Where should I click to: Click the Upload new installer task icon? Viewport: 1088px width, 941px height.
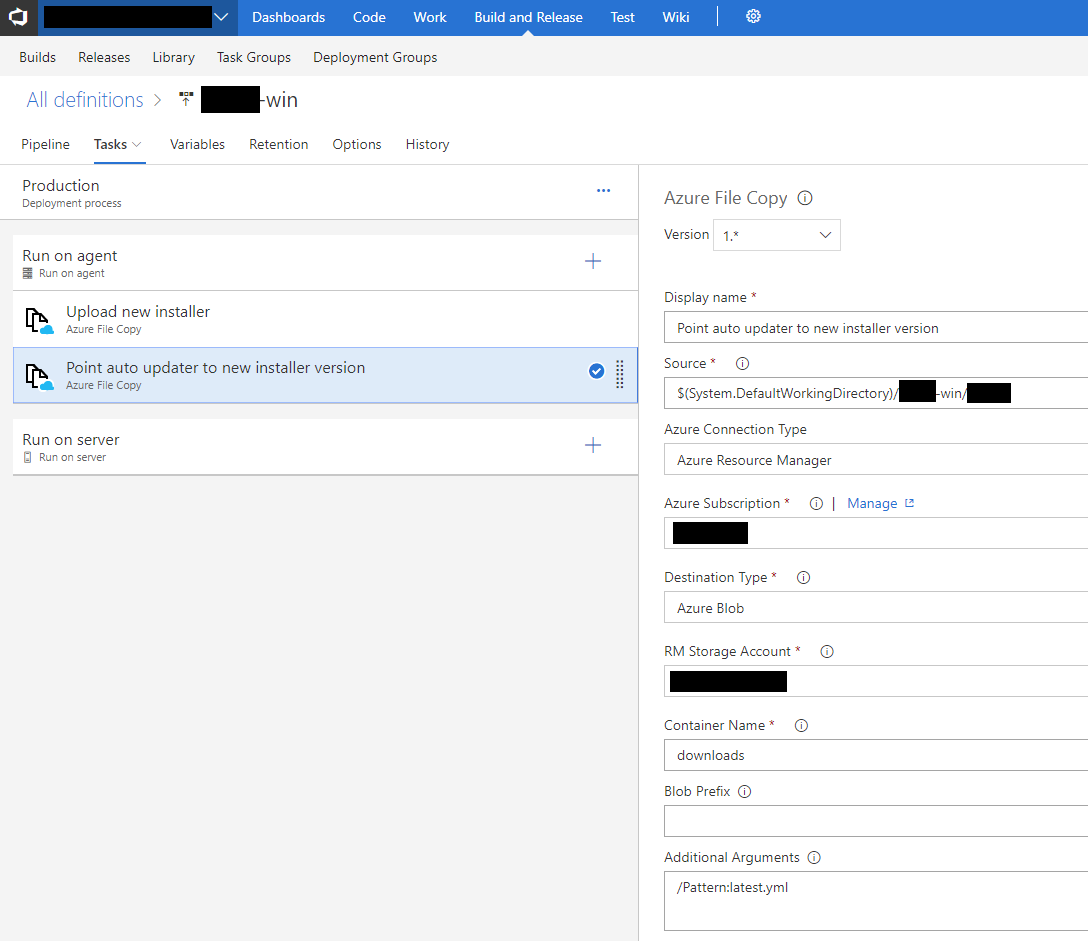[39, 321]
